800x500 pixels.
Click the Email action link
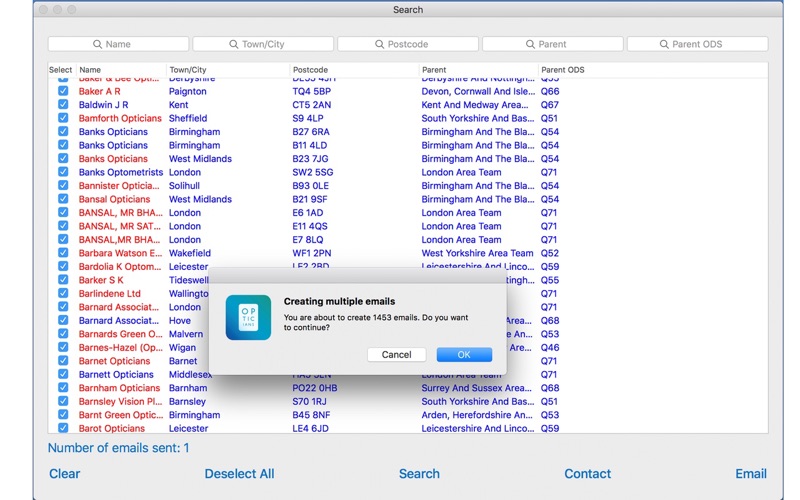(751, 473)
